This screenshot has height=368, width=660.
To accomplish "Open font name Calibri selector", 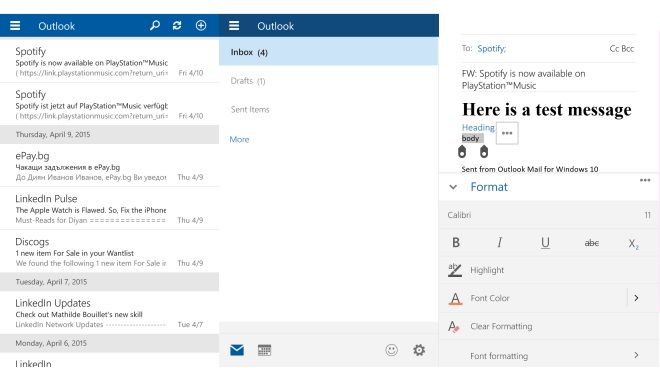I will click(x=459, y=215).
